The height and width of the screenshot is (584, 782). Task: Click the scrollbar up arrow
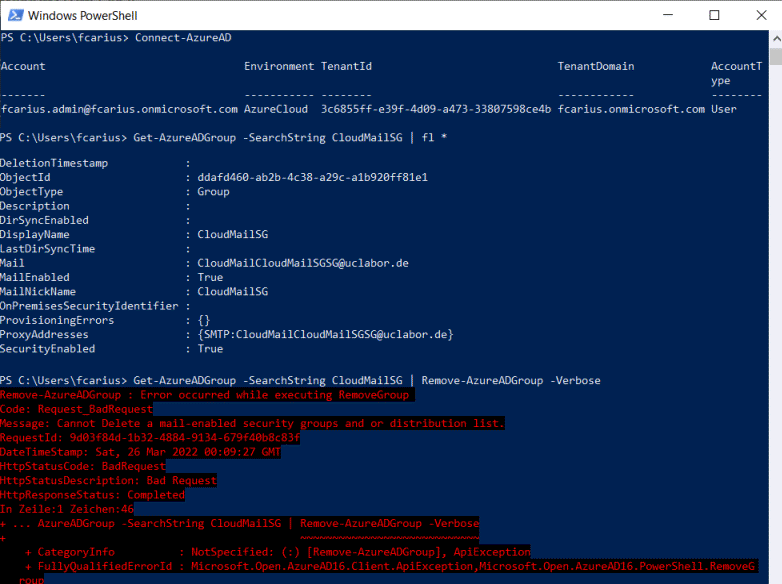click(x=776, y=38)
